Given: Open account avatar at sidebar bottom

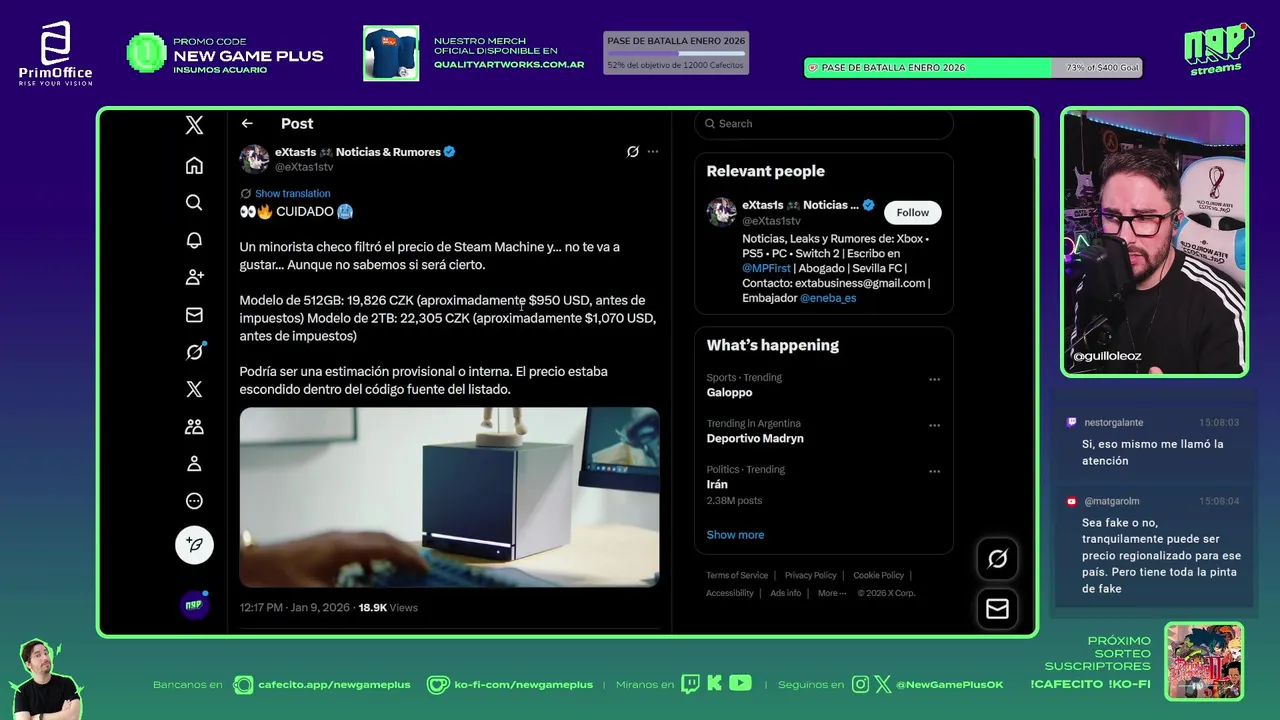Looking at the screenshot, I should pos(194,605).
